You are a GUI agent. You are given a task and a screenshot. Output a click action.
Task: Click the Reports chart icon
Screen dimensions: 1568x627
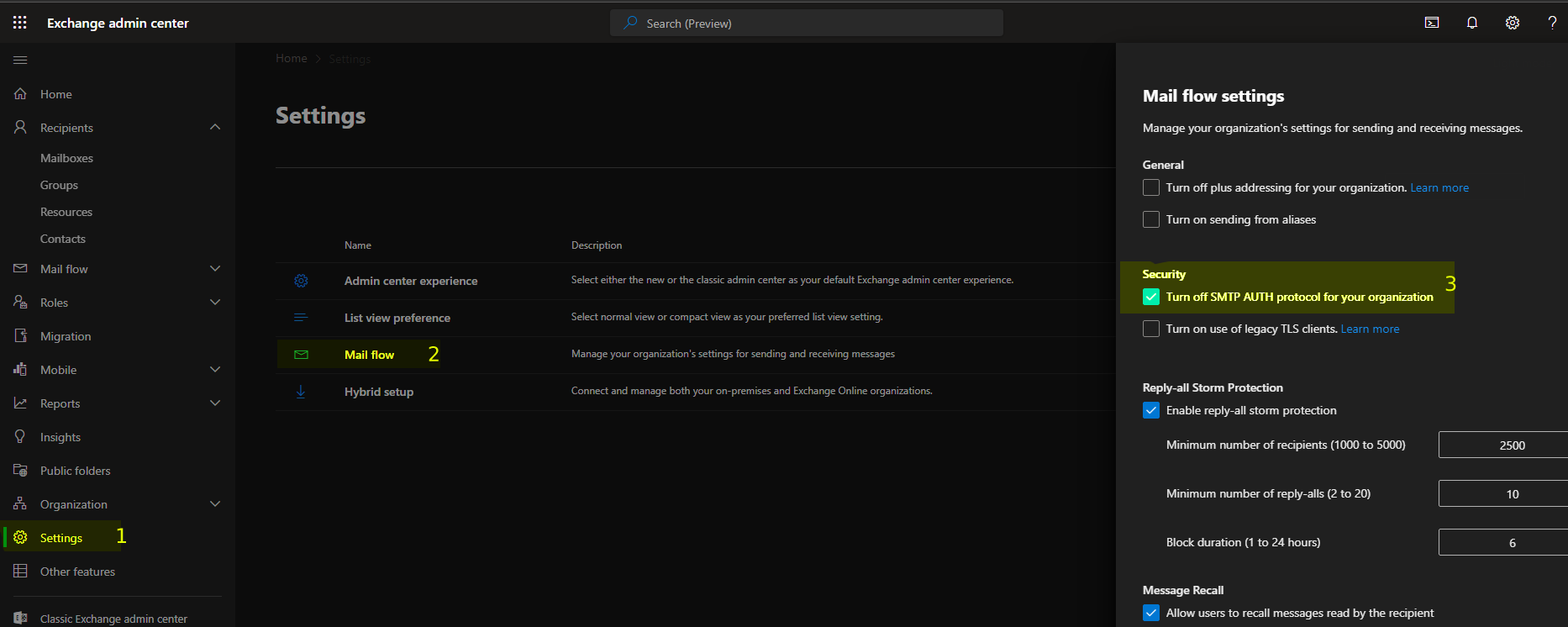[20, 403]
